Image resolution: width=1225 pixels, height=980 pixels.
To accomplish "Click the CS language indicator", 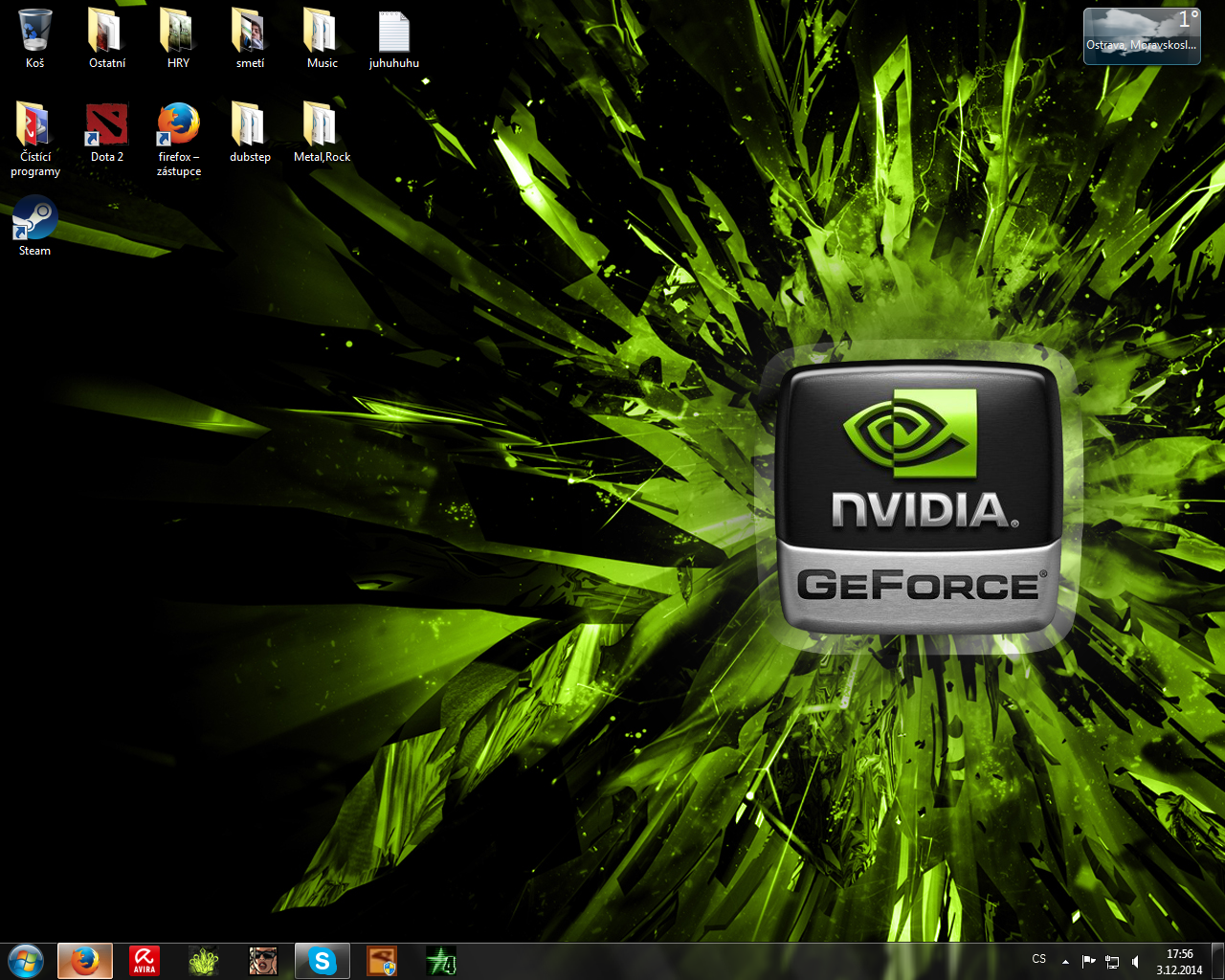I will [x=1039, y=959].
